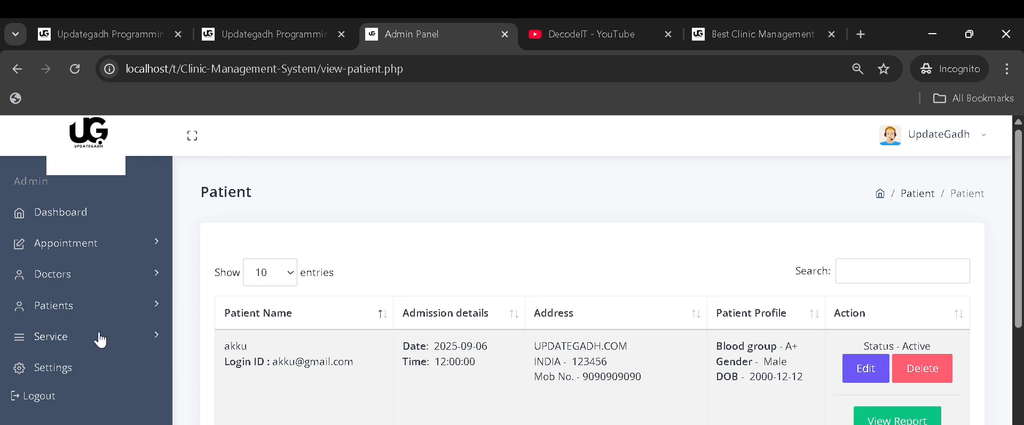Click the first Patient breadcrumb link

[917, 193]
